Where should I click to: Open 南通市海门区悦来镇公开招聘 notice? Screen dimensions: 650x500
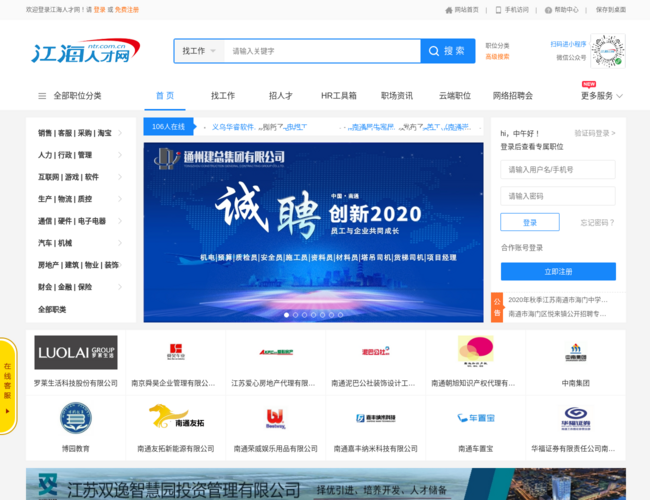coord(557,314)
